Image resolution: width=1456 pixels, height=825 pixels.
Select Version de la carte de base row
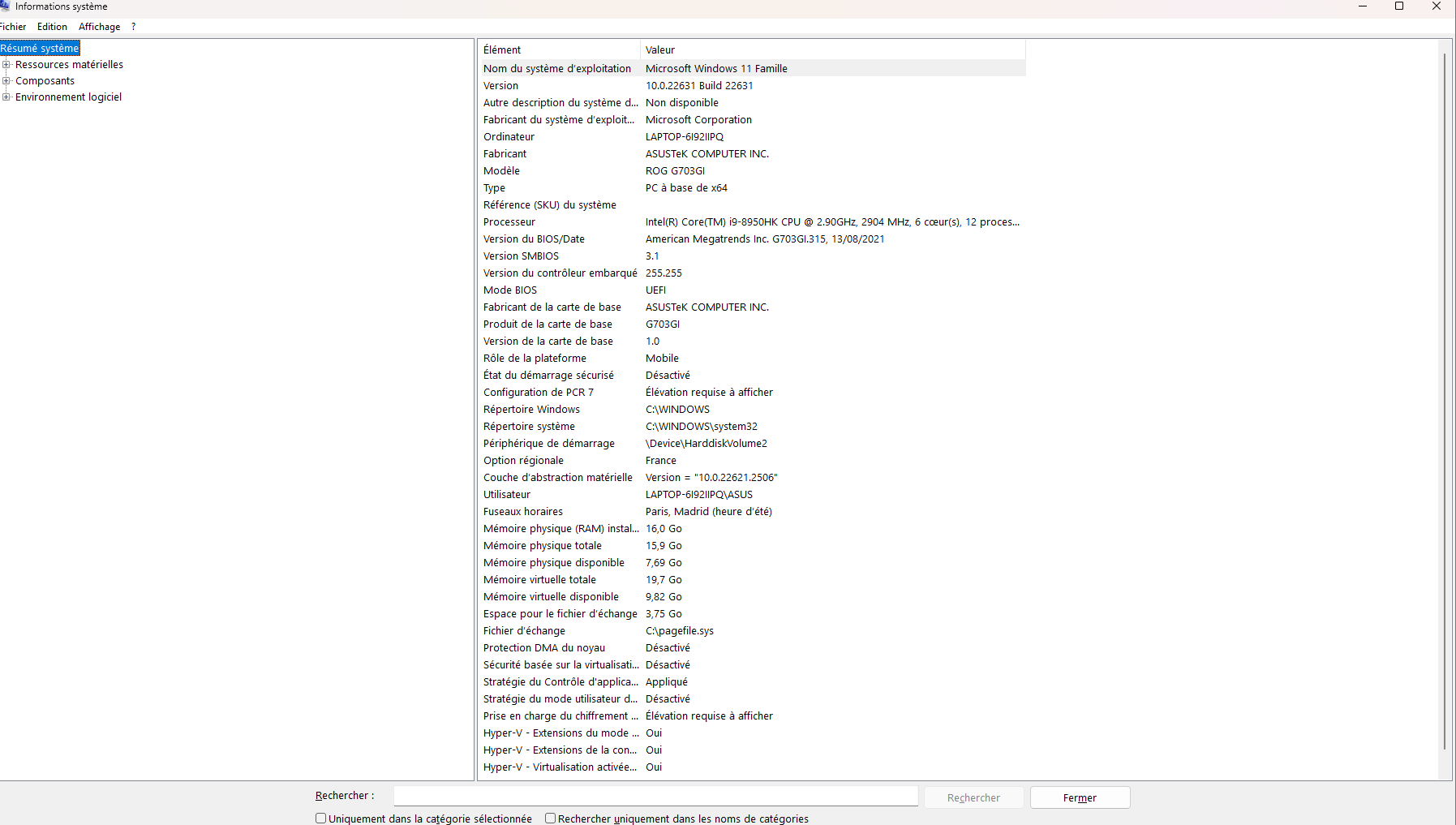point(753,341)
